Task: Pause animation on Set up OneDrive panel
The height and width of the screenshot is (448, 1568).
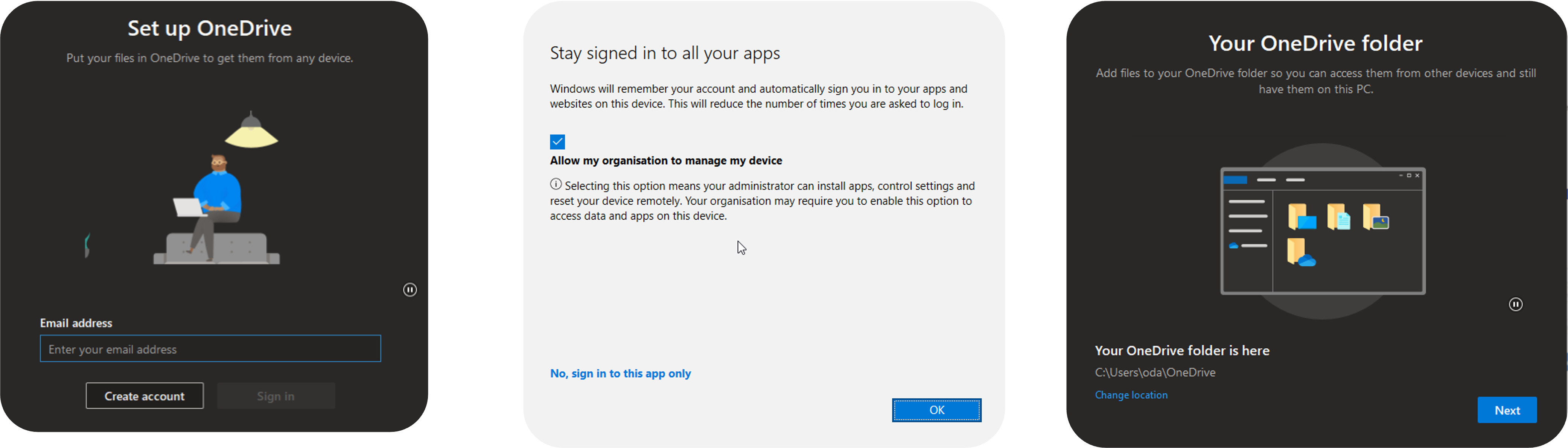Action: point(410,290)
